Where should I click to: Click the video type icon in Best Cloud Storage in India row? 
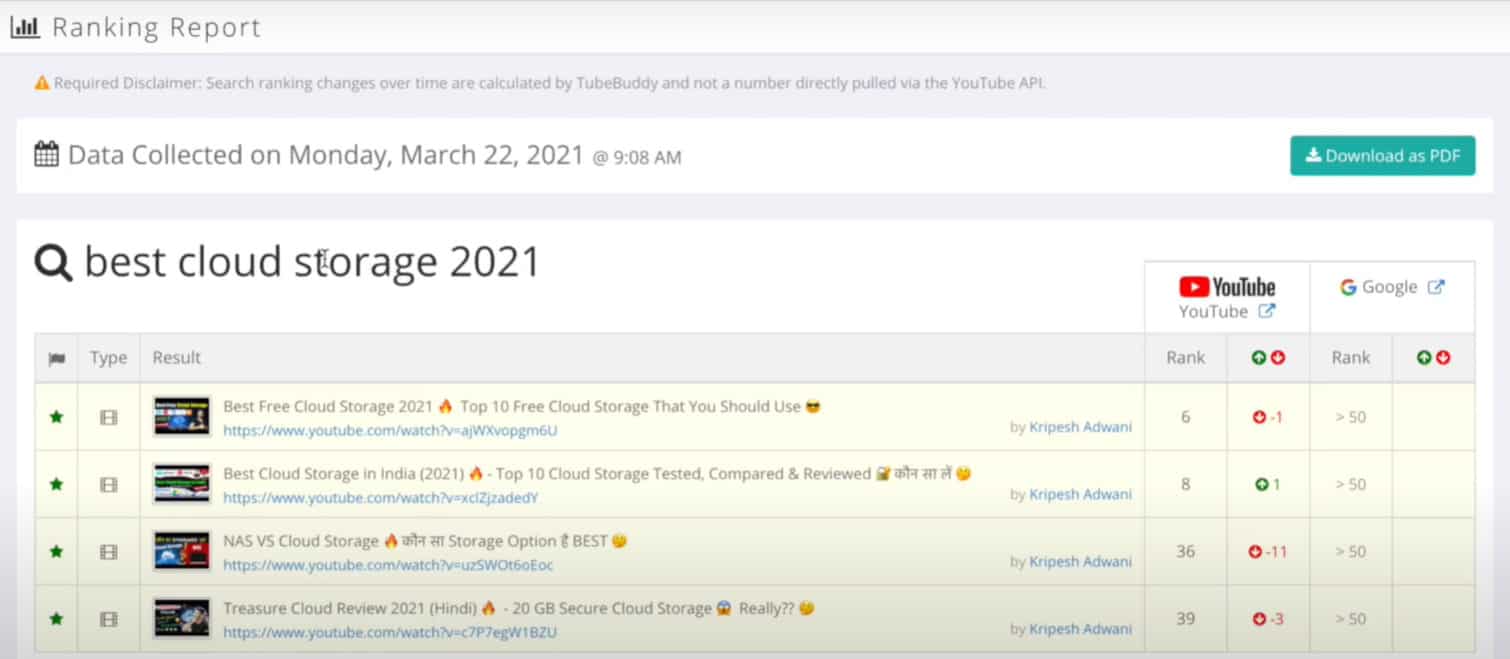tap(109, 484)
